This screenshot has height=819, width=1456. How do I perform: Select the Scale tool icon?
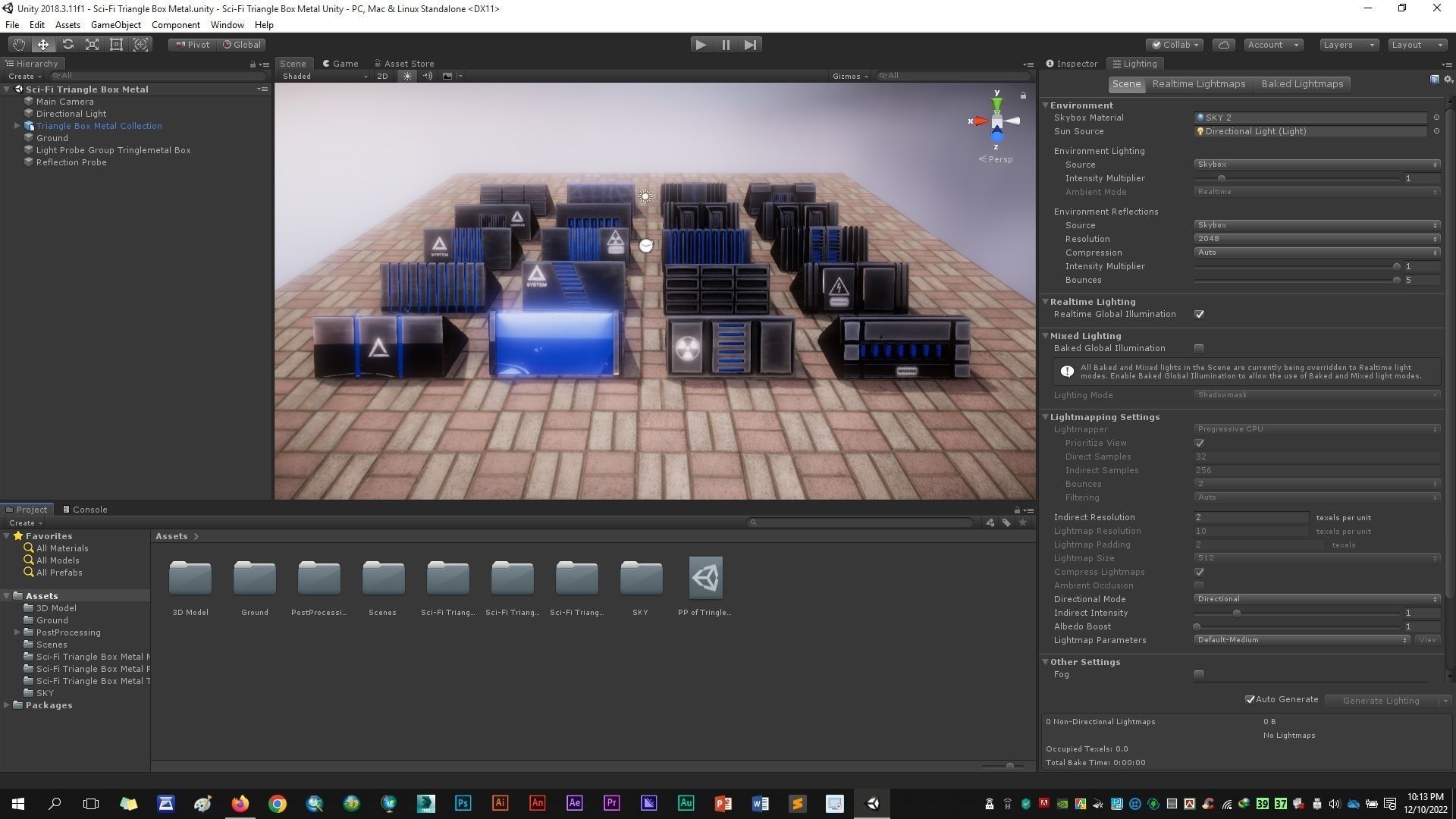(x=92, y=45)
